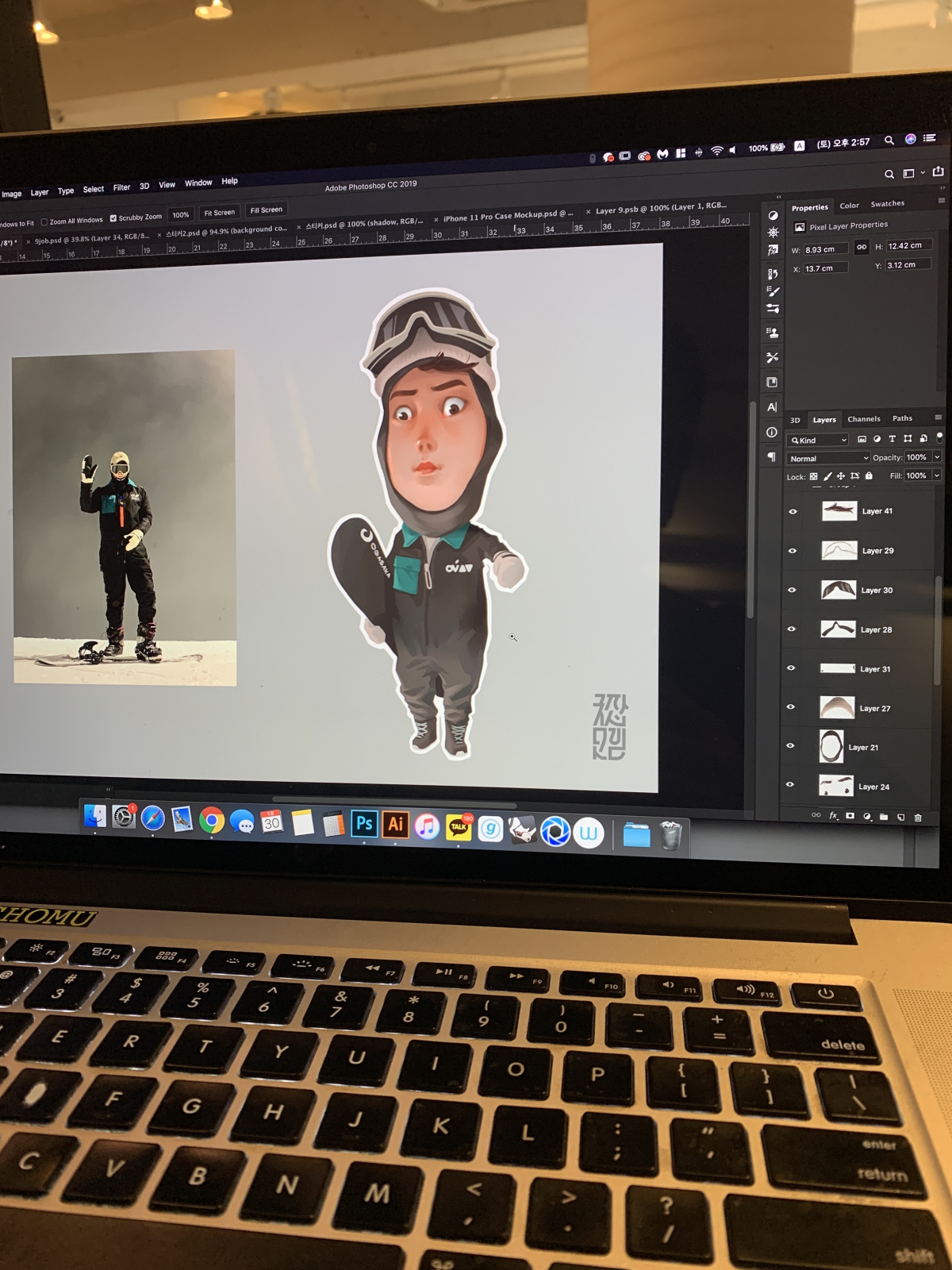Open the Navigator wheel panel icon
Screen dimensions: 952x1270
pos(773,233)
